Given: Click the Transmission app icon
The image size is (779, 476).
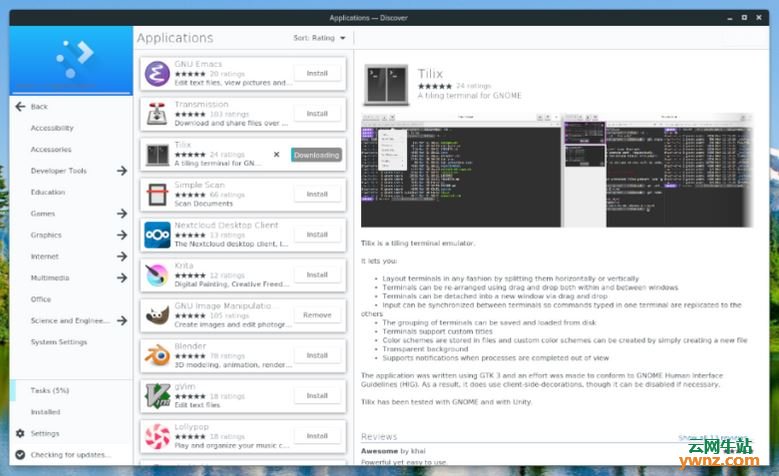Looking at the screenshot, I should 157,114.
